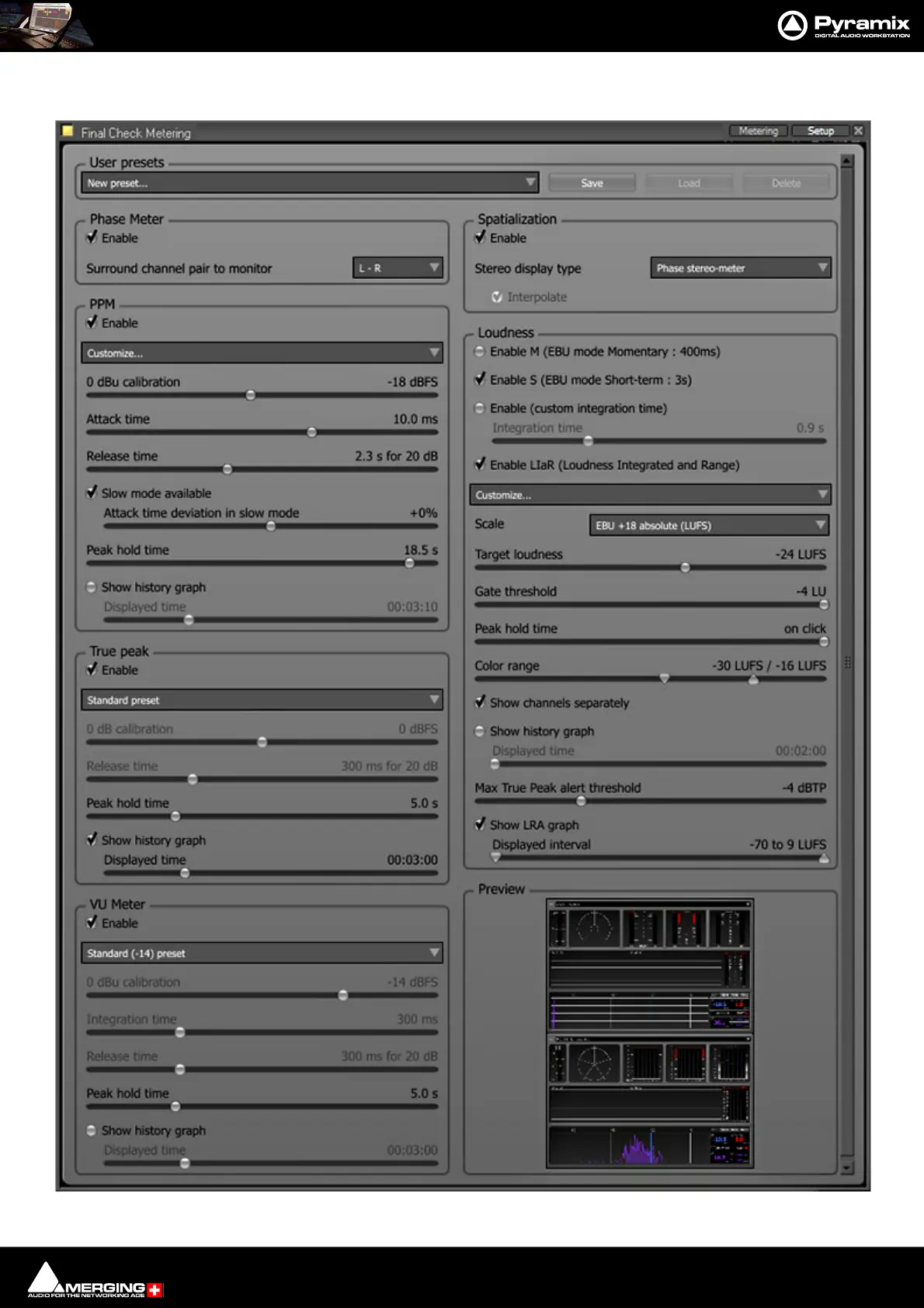This screenshot has height=1308, width=924.
Task: Toggle Show LRA graph checkbox
Action: point(480,823)
